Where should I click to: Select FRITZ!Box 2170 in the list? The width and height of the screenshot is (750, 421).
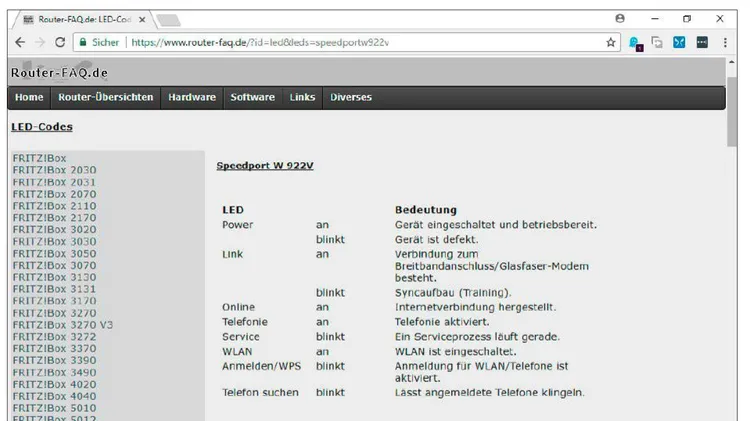(55, 218)
